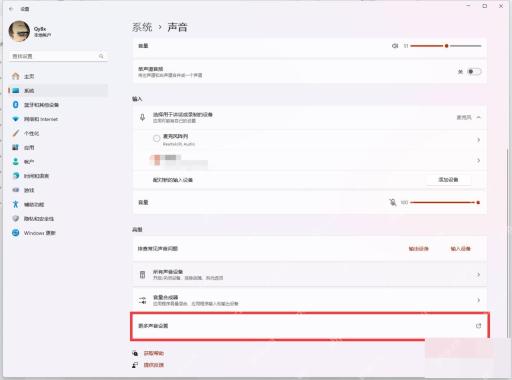Open 麦克风阵列 properties with its chevron
The width and height of the screenshot is (512, 380).
tap(478, 140)
